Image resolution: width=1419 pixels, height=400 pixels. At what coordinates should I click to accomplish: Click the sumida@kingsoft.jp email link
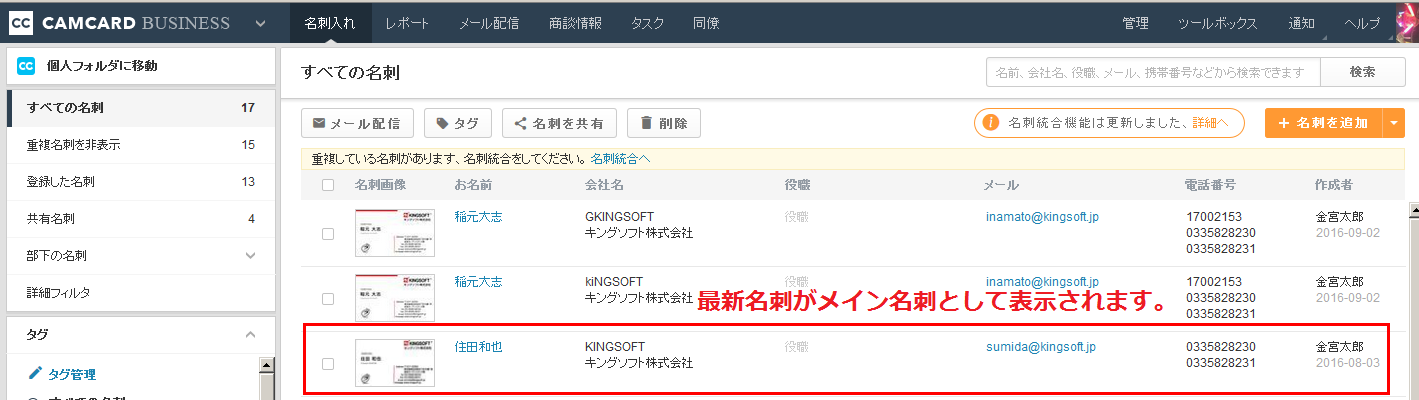[x=1041, y=347]
